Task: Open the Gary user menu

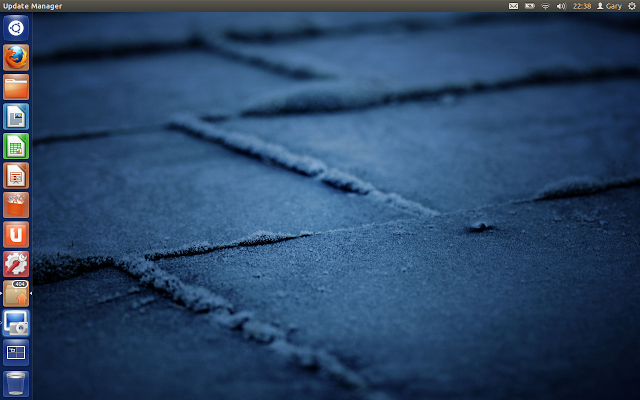Action: coord(609,6)
